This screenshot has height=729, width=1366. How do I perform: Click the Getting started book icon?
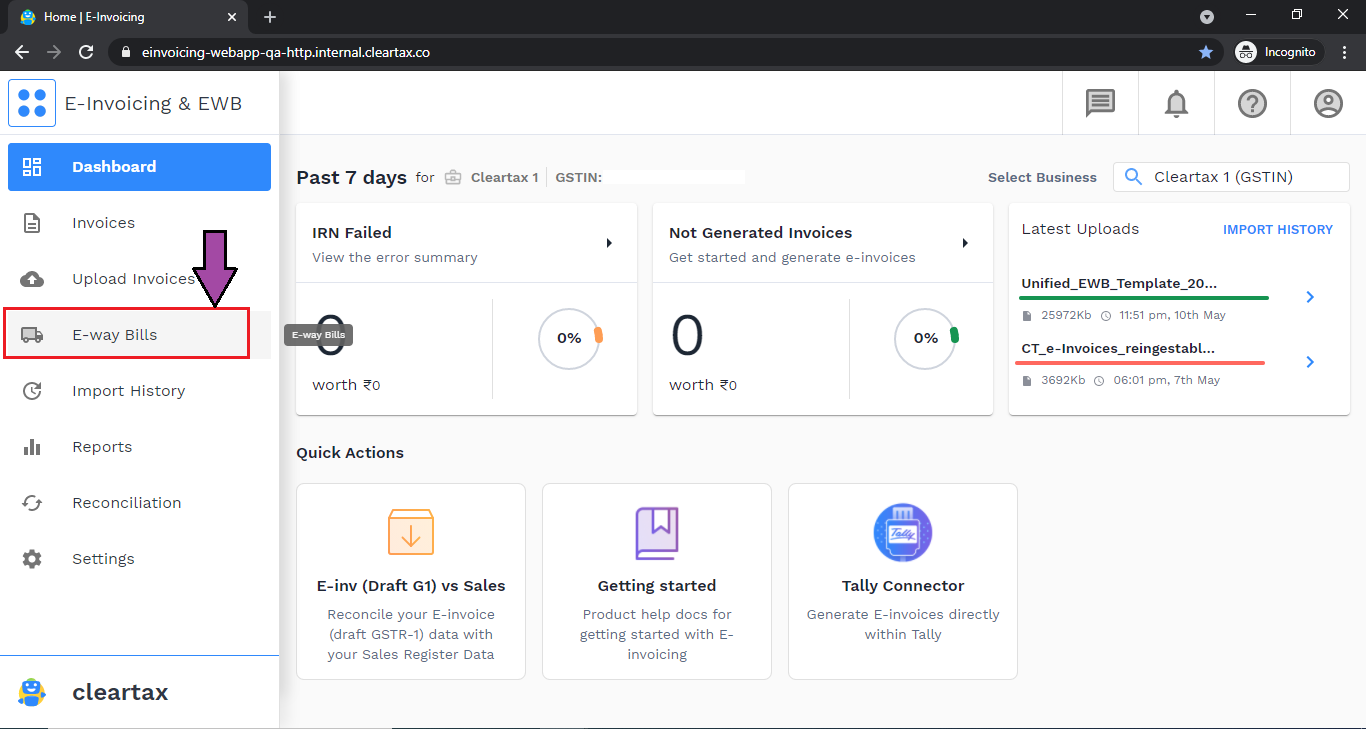[x=657, y=533]
